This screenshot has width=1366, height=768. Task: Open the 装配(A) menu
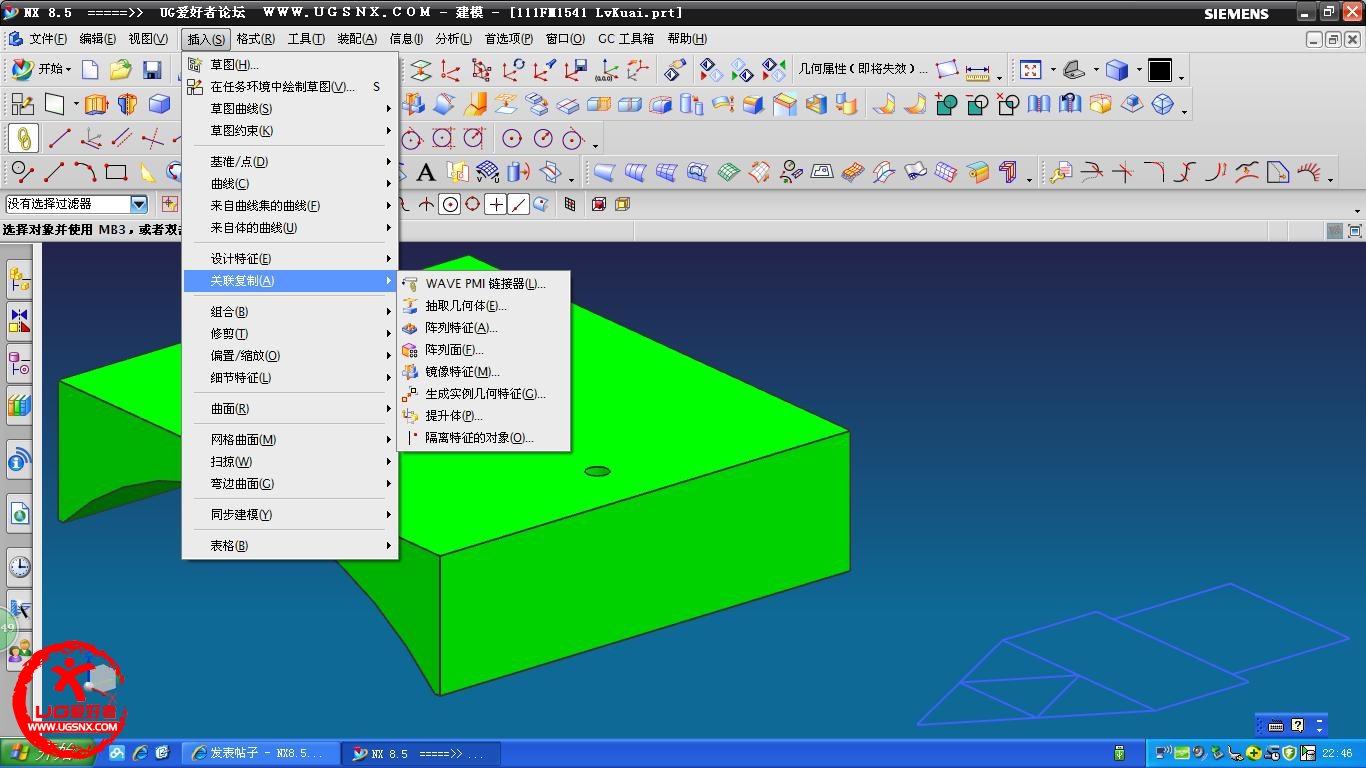[357, 39]
